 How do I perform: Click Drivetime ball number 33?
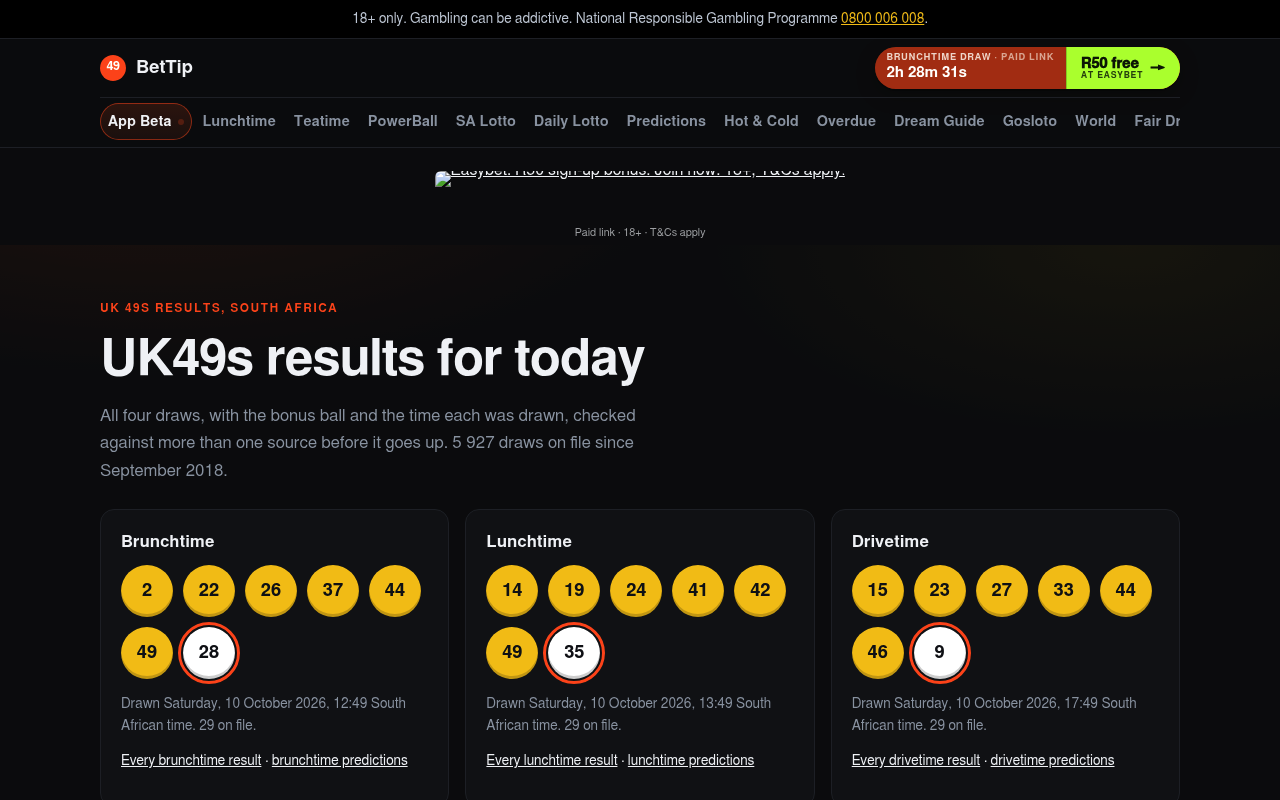pos(1064,590)
